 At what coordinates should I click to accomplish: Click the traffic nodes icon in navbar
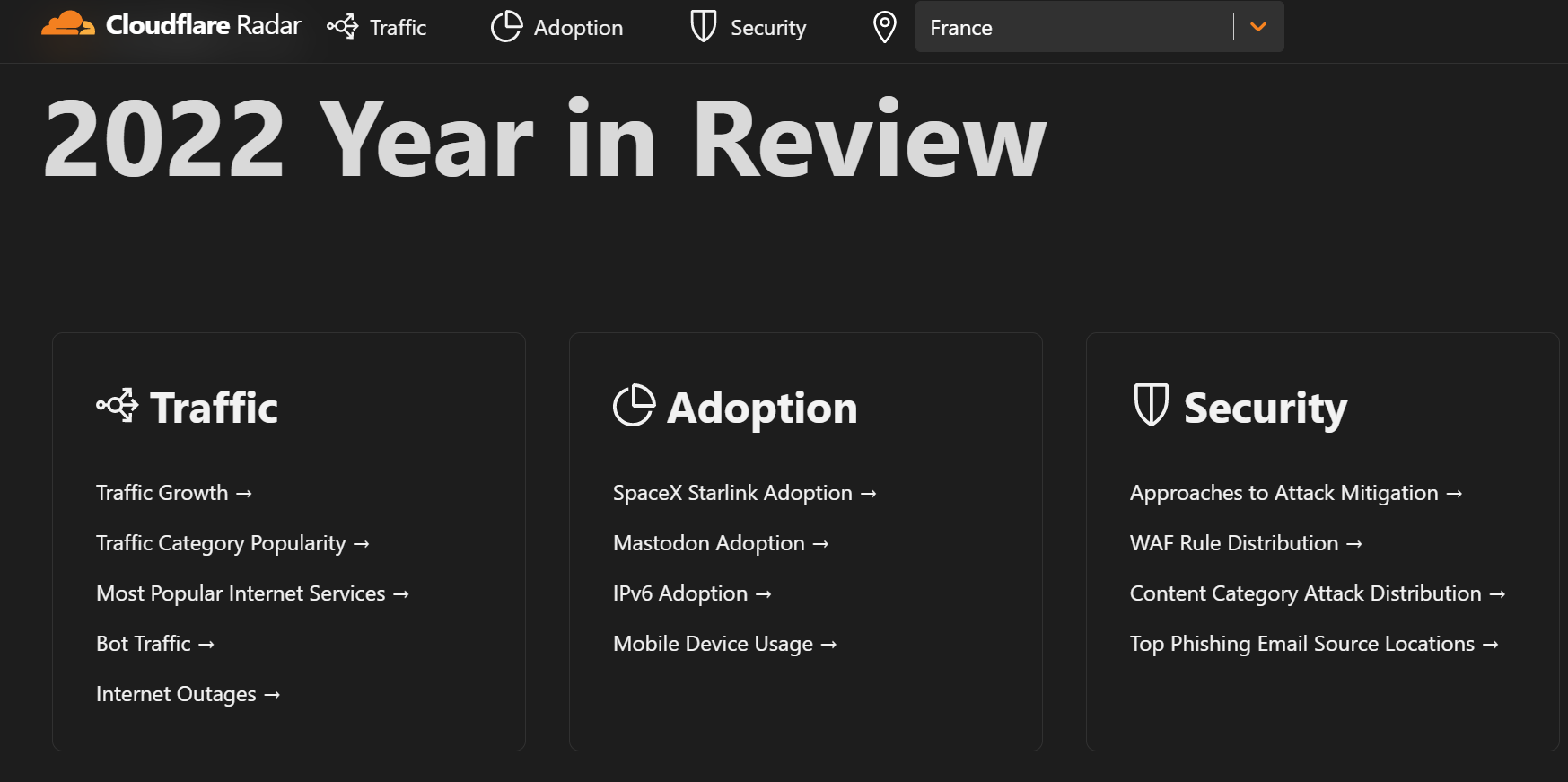coord(342,27)
